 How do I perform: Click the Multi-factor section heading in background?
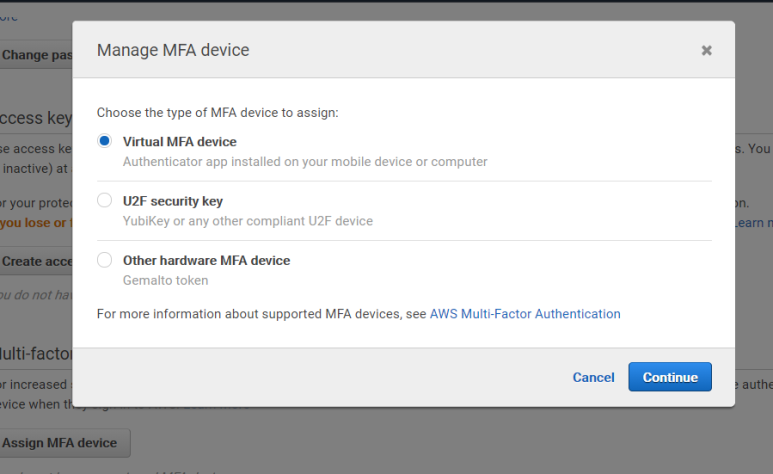[36, 354]
